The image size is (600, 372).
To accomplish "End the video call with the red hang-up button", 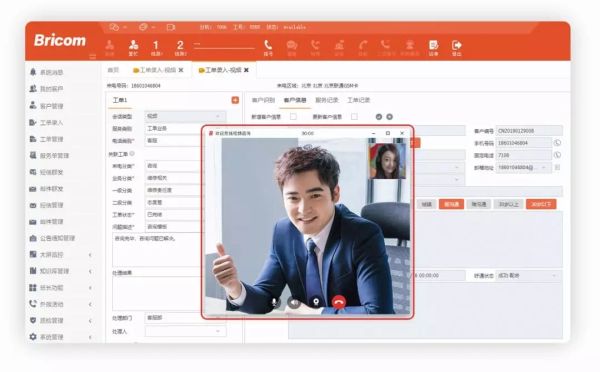I will click(x=339, y=302).
